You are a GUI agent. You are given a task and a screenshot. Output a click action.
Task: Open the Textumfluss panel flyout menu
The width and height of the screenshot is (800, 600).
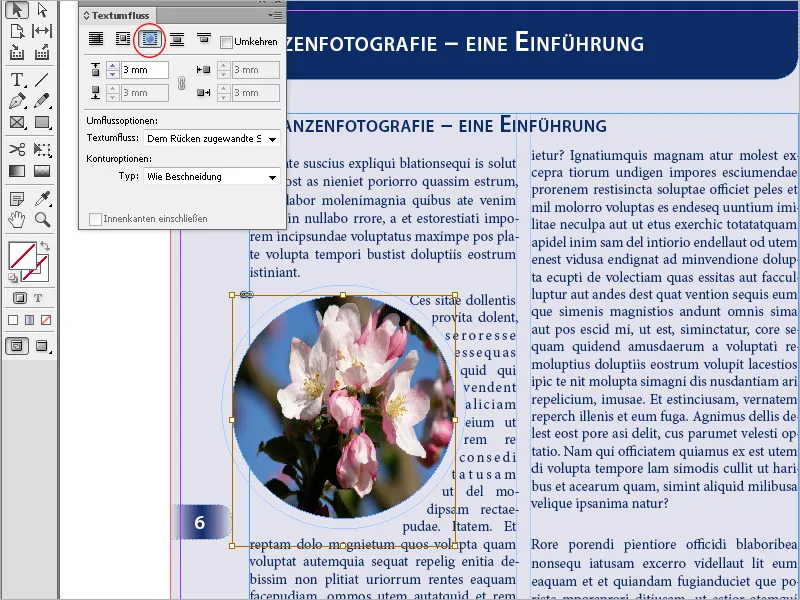click(273, 15)
